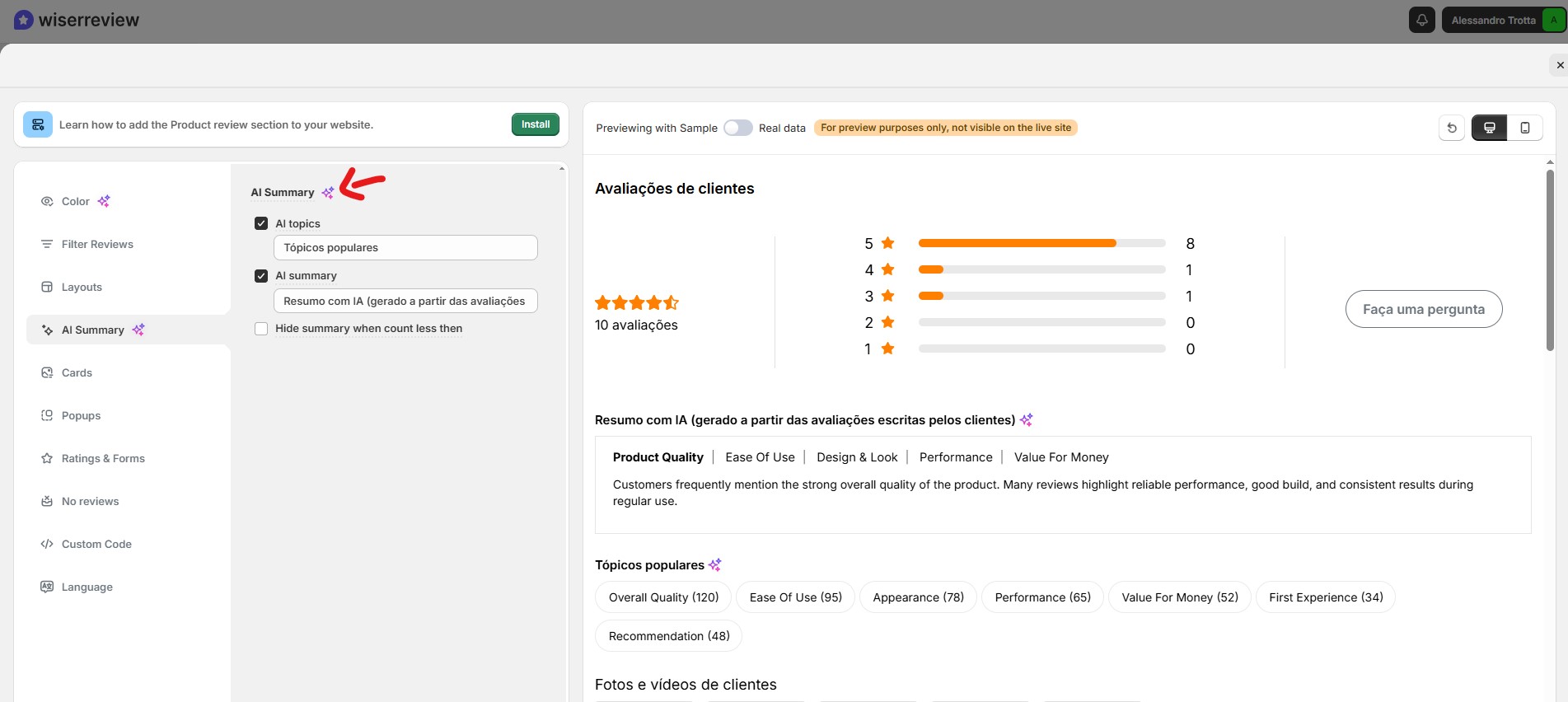Open the Color settings section
The height and width of the screenshot is (702, 1568).
[x=76, y=201]
